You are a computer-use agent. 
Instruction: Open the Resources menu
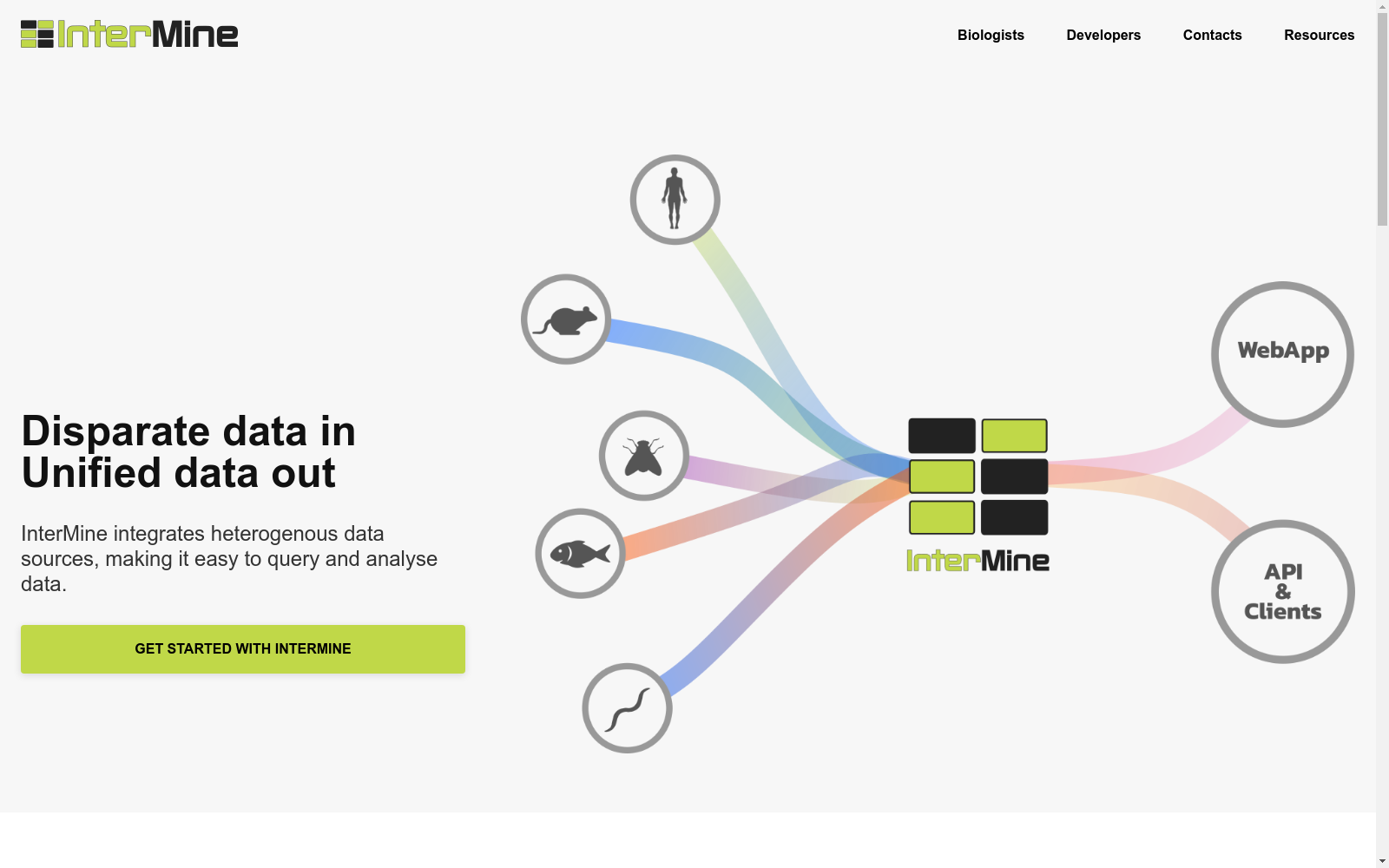tap(1319, 35)
